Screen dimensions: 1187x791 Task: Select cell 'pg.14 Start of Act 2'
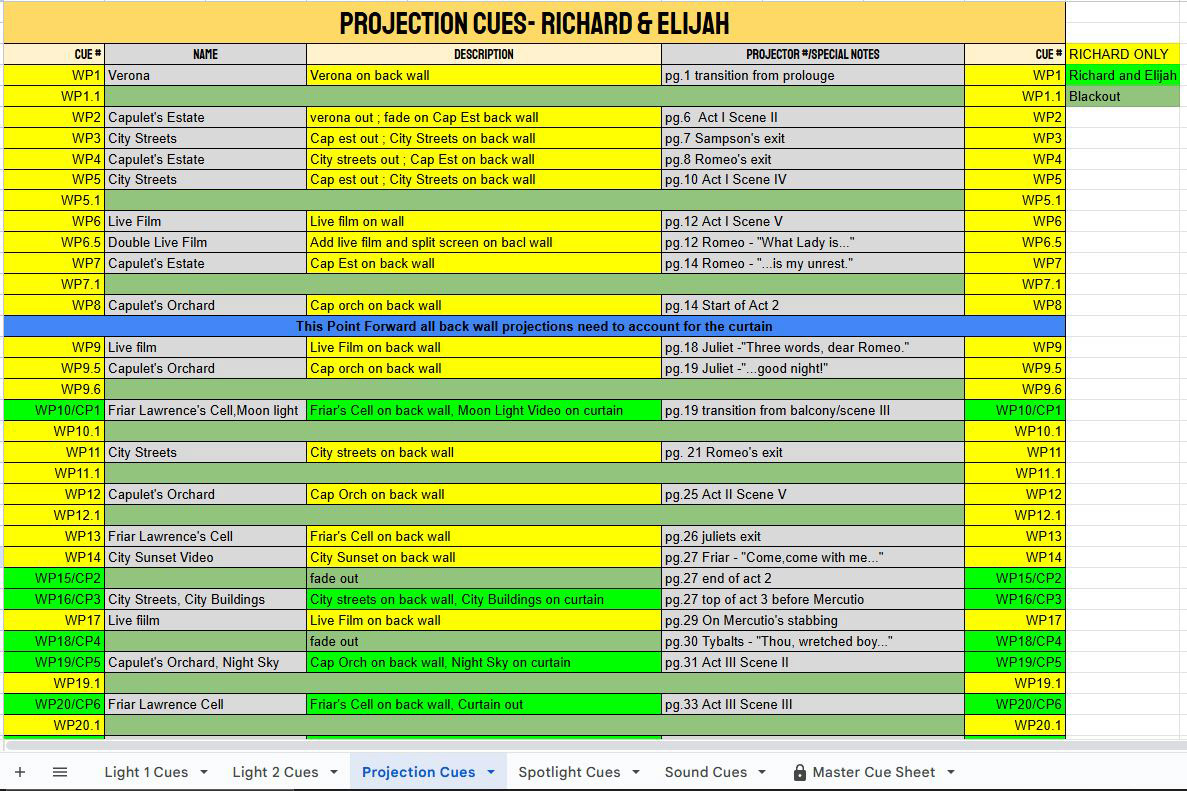pos(813,305)
